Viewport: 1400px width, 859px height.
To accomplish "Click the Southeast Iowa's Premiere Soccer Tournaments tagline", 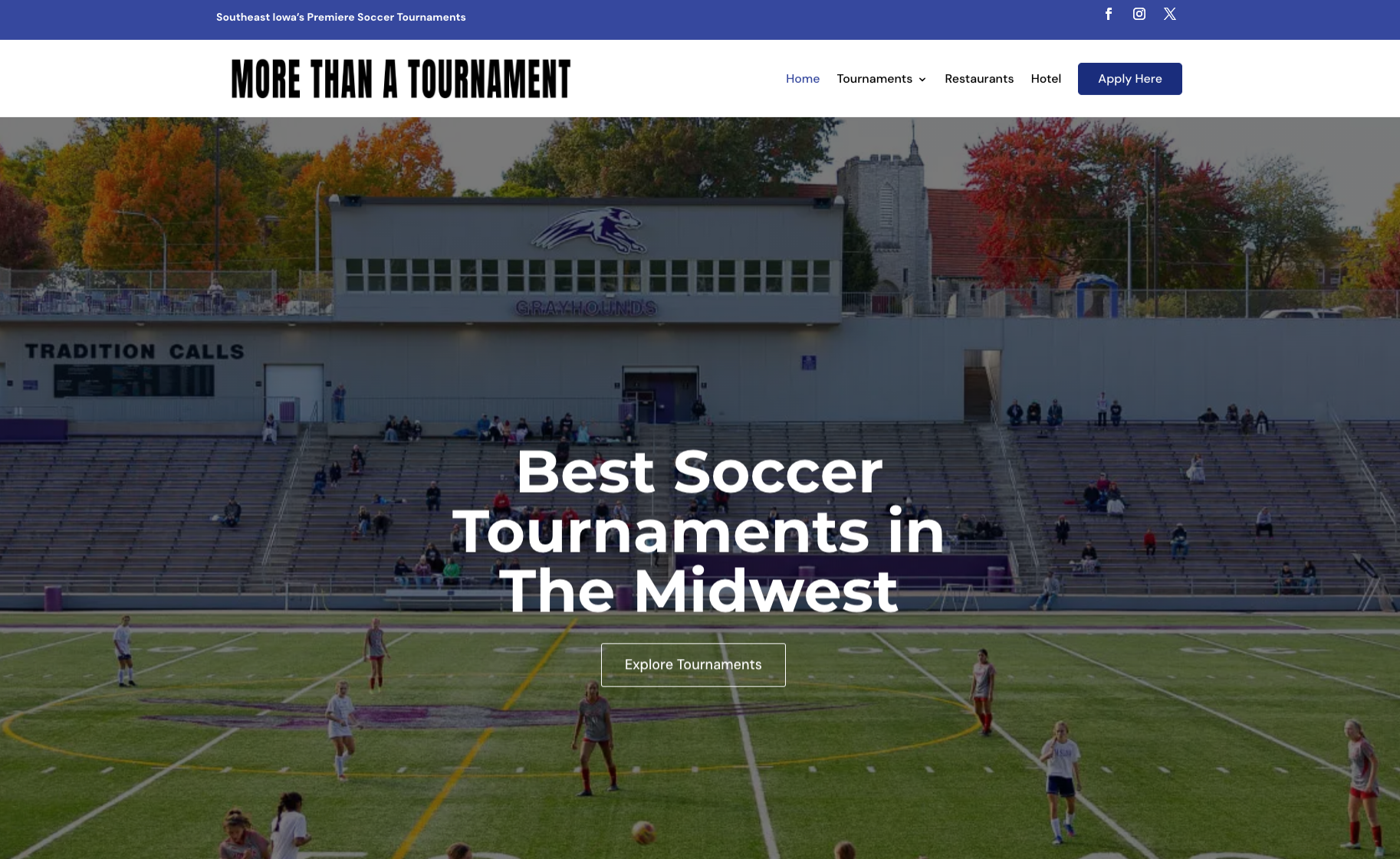I will point(341,17).
